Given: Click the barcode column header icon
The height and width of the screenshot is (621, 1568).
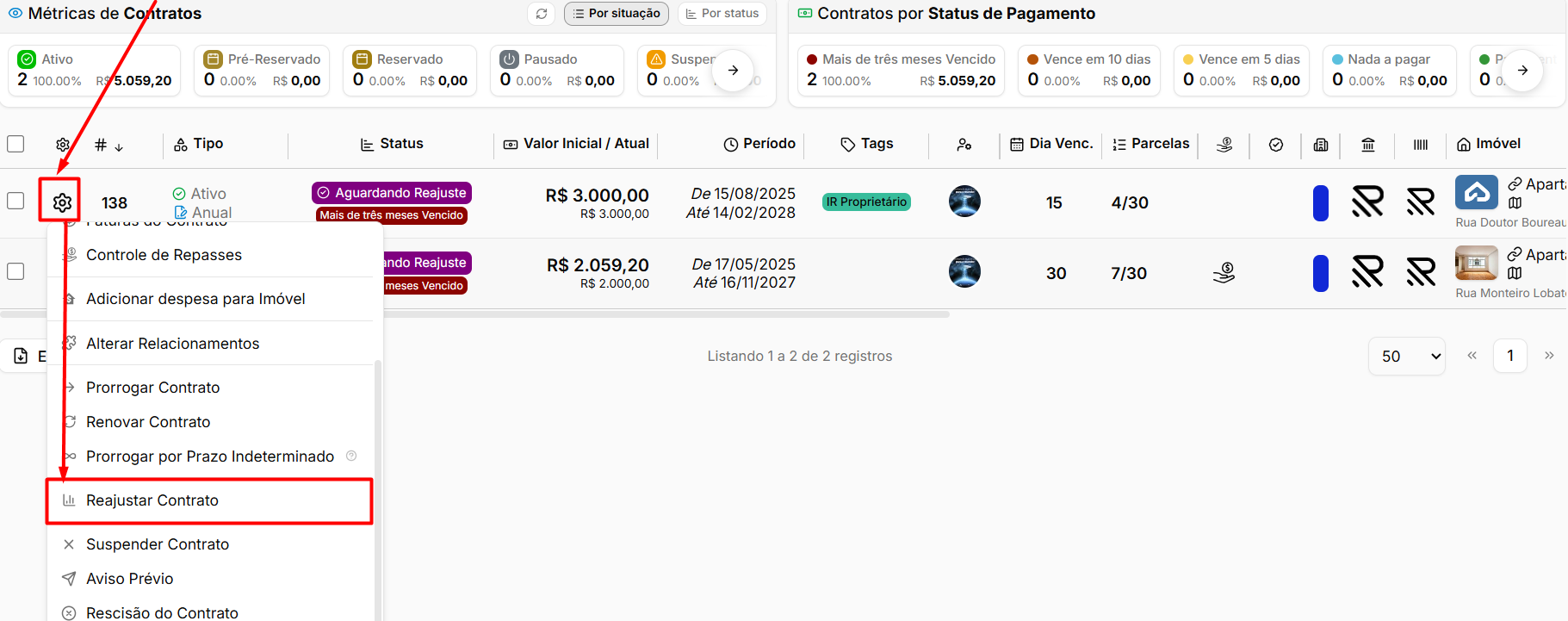Looking at the screenshot, I should pyautogui.click(x=1421, y=145).
